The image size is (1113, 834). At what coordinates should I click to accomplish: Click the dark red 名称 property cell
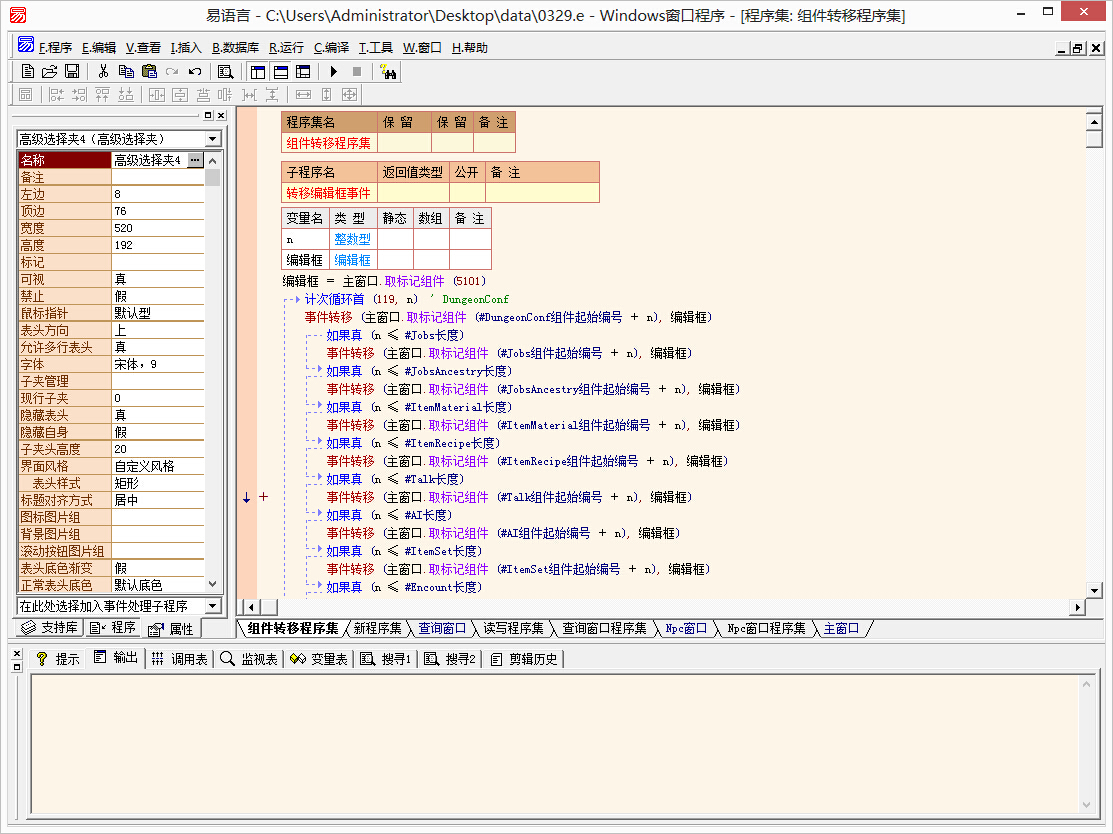[64, 160]
